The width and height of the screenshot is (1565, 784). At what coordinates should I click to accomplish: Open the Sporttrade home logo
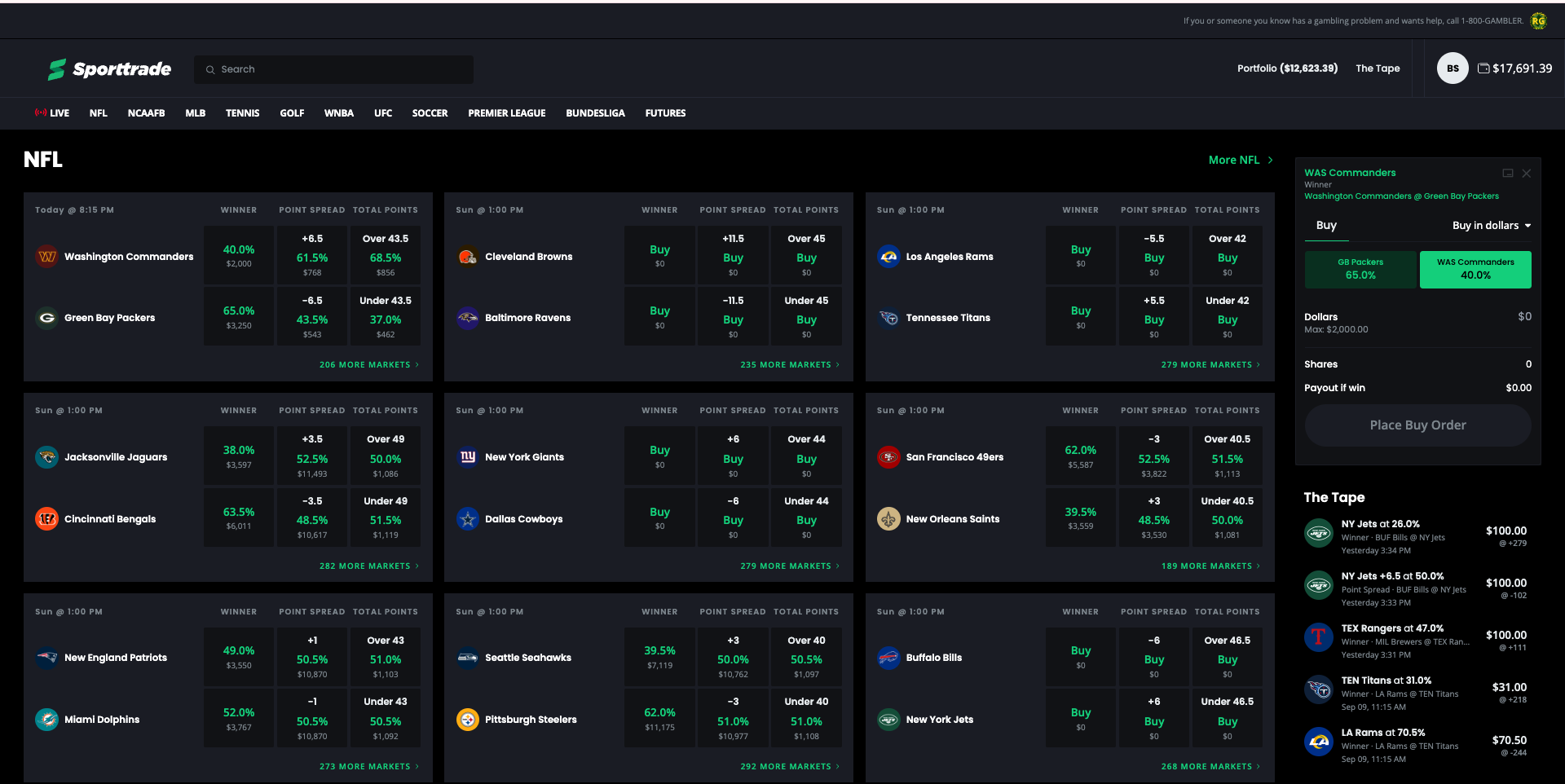tap(109, 69)
